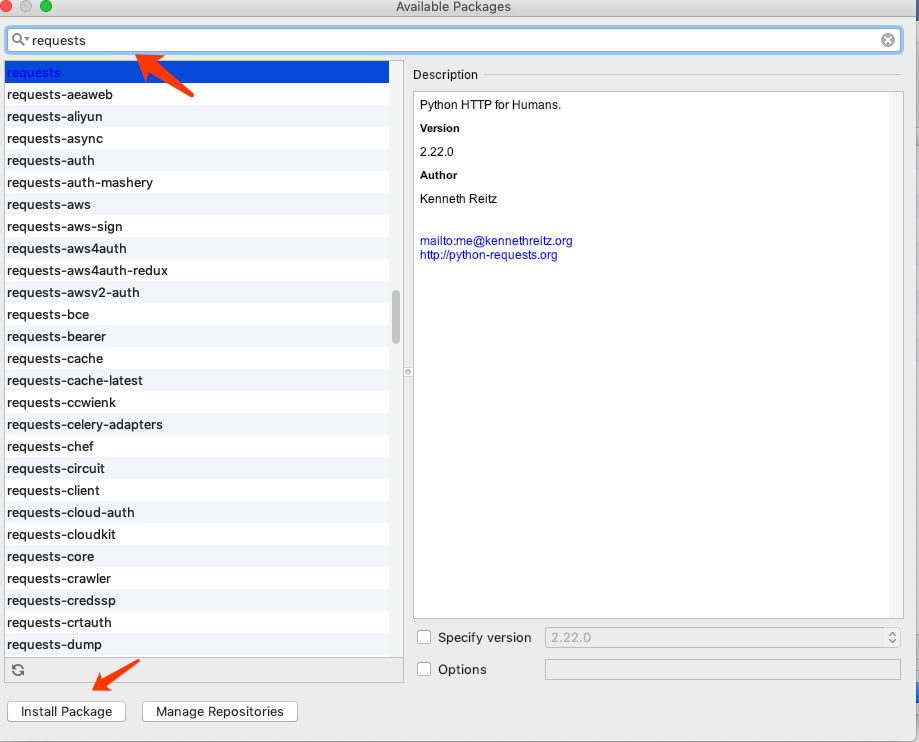Screen dimensions: 919x742
Task: Enable the Specify version checkbox
Action: pos(424,637)
